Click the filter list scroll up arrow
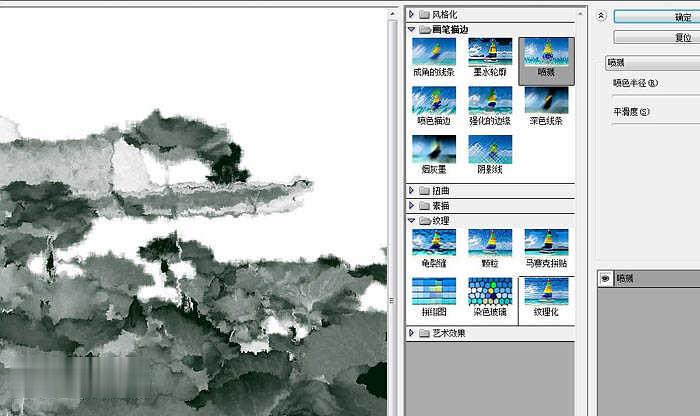This screenshot has width=700, height=416. tap(580, 14)
